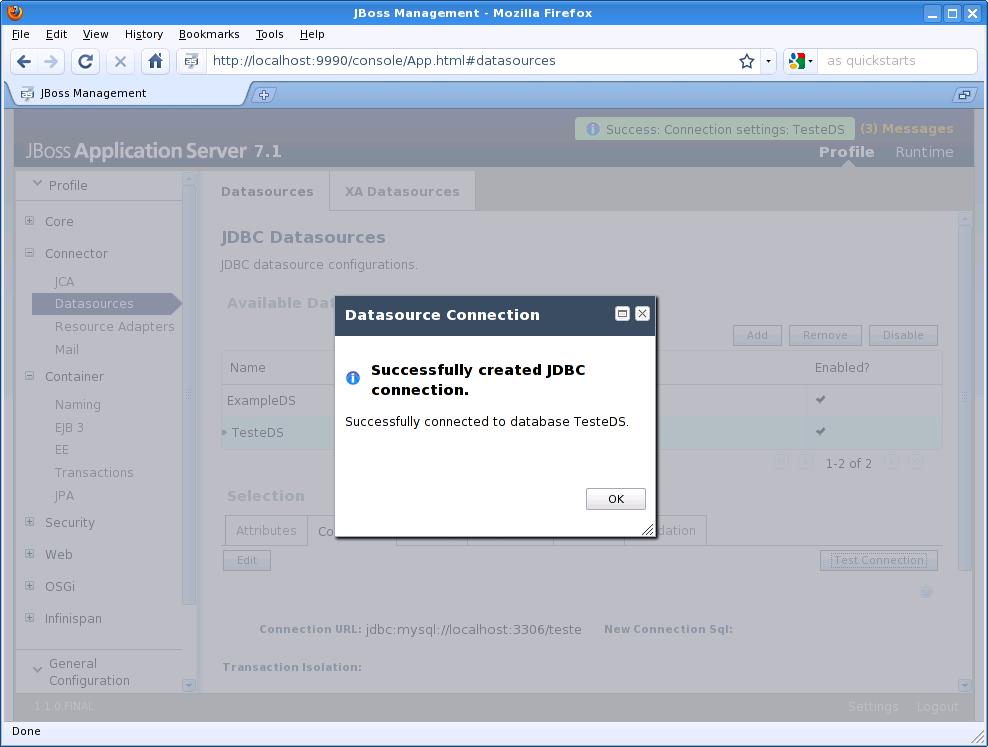This screenshot has width=988, height=747.
Task: Click the list all tabs icon
Action: (x=964, y=95)
